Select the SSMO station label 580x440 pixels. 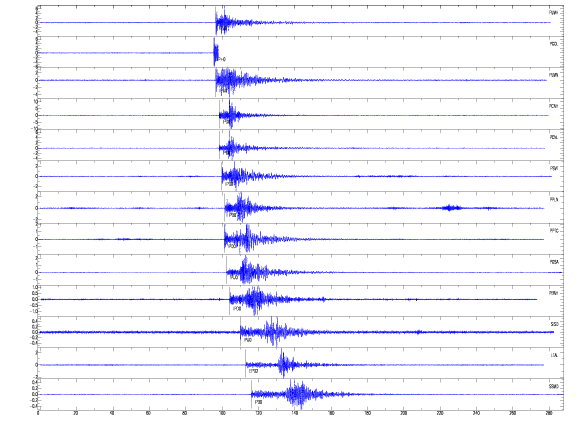tap(554, 387)
